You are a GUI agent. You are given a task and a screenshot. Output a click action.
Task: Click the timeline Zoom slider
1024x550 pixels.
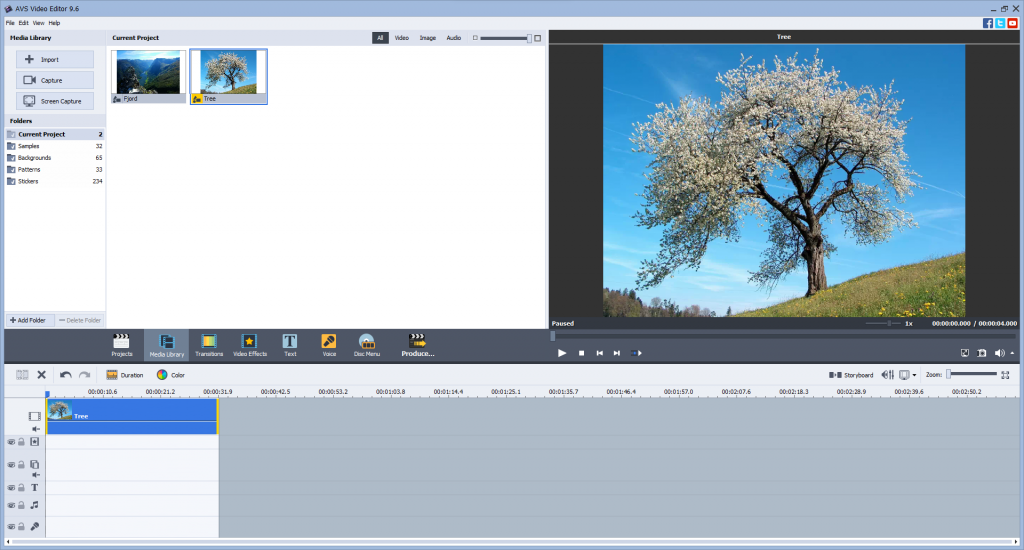[x=970, y=374]
